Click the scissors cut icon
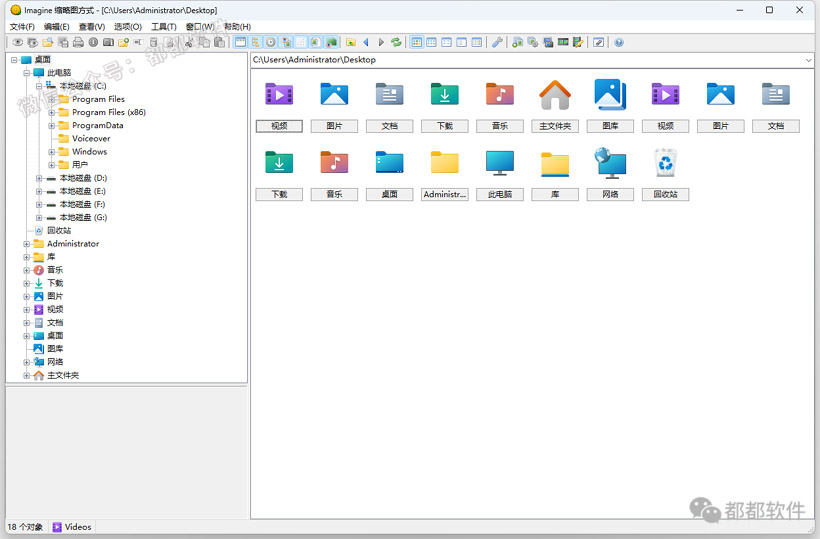 tap(189, 42)
